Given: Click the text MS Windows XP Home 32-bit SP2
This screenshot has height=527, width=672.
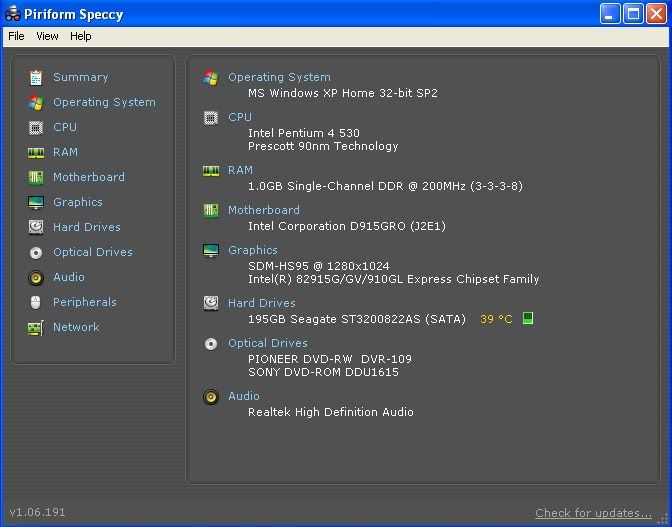Looking at the screenshot, I should (x=343, y=93).
